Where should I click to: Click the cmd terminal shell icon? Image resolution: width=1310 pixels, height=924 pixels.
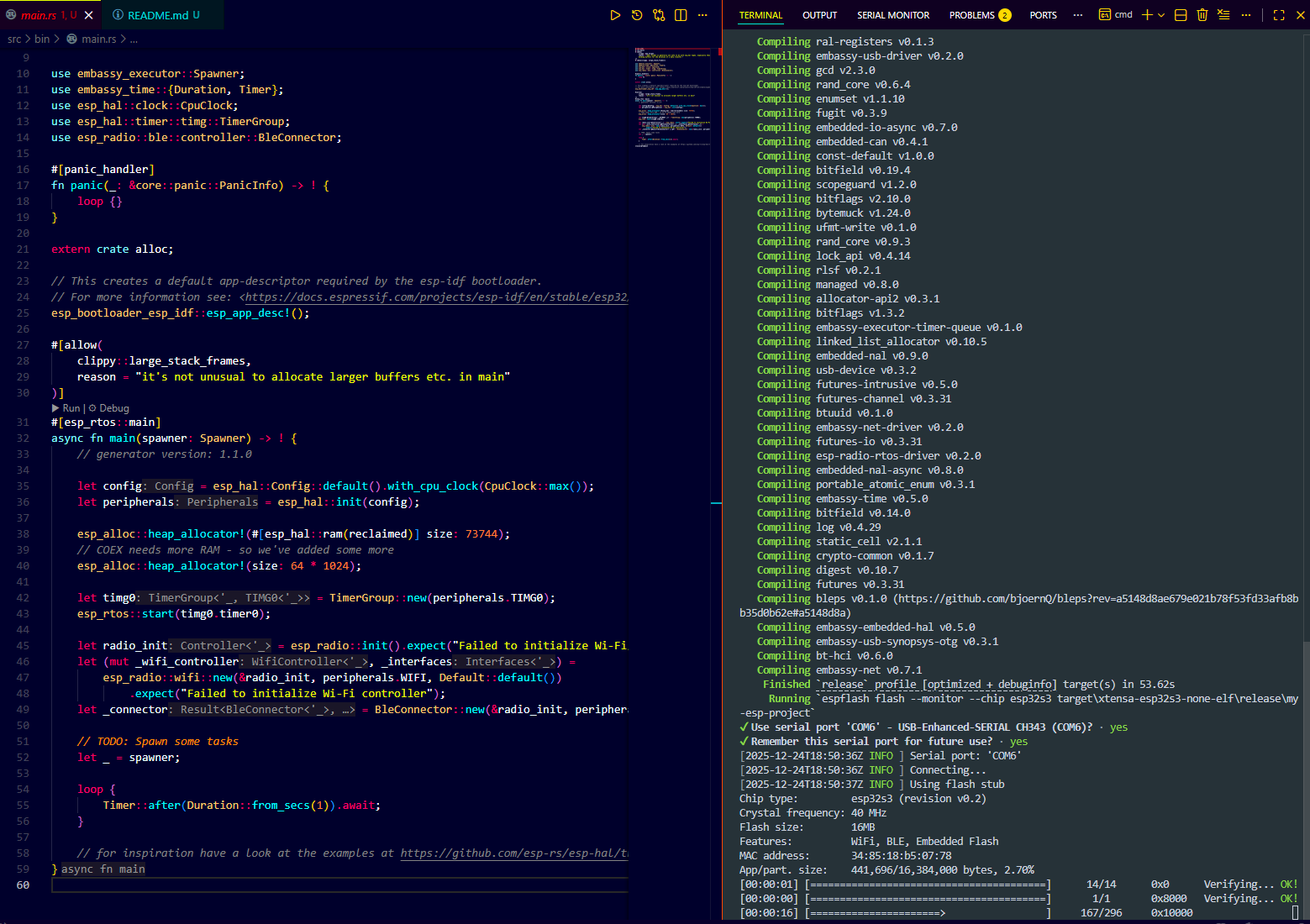tap(1105, 15)
